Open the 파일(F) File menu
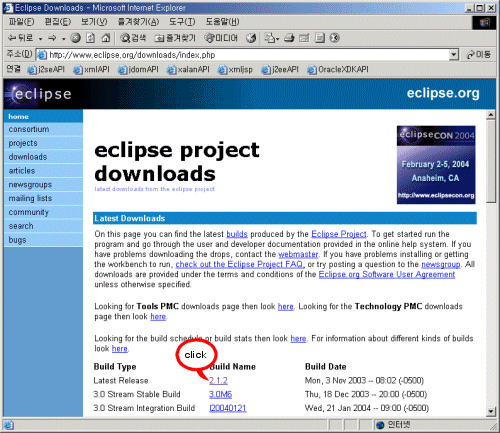This screenshot has height=433, width=500. 21,22
